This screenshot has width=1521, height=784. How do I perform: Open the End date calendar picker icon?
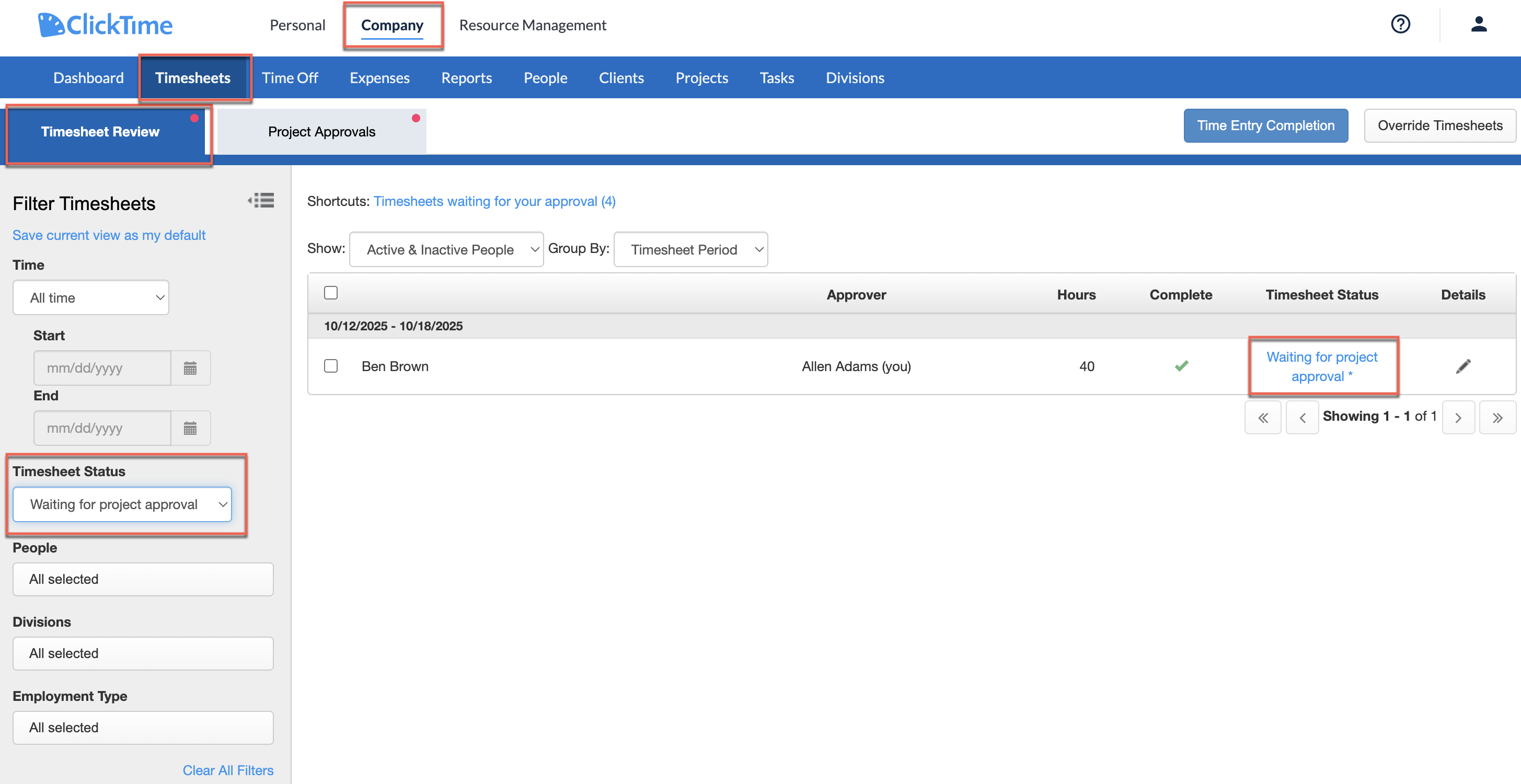[190, 428]
